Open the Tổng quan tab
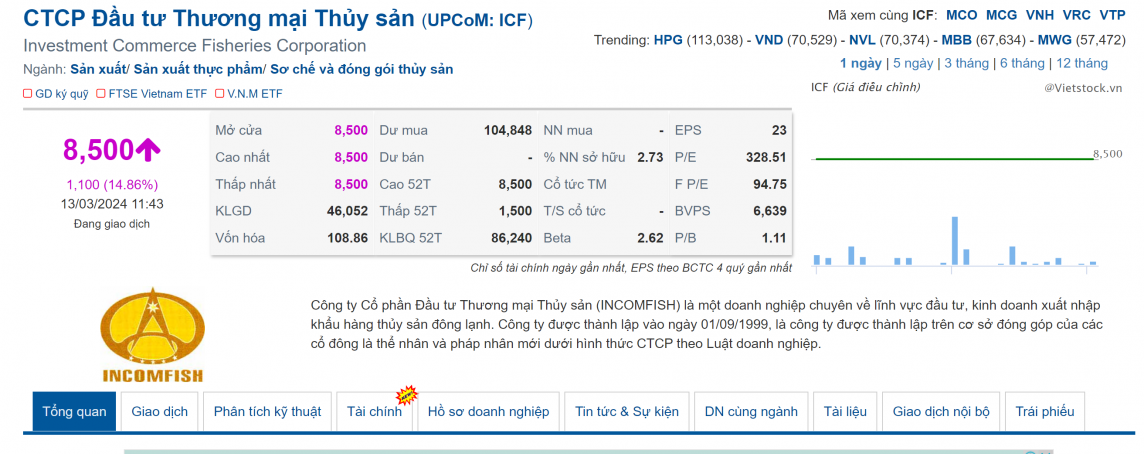Screen dimensions: 1144x454 click(x=74, y=412)
